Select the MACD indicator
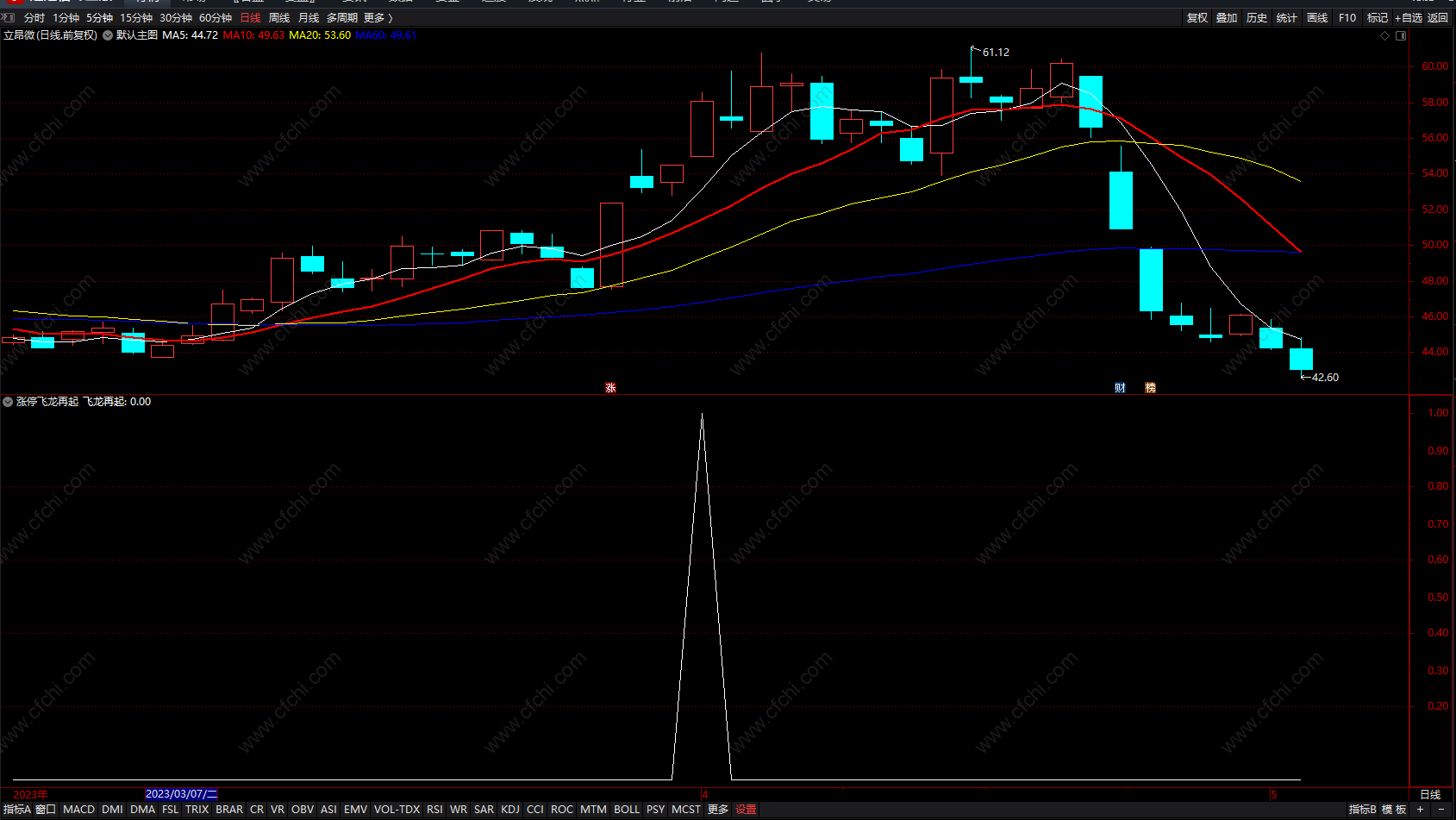The width and height of the screenshot is (1456, 820). (x=79, y=810)
